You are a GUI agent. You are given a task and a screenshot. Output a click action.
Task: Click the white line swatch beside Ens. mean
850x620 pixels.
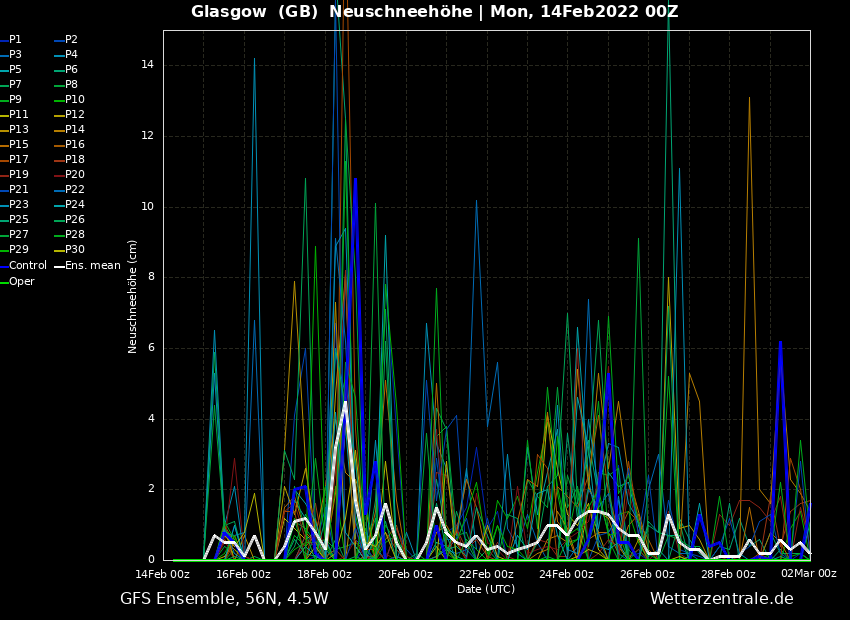[x=59, y=266]
